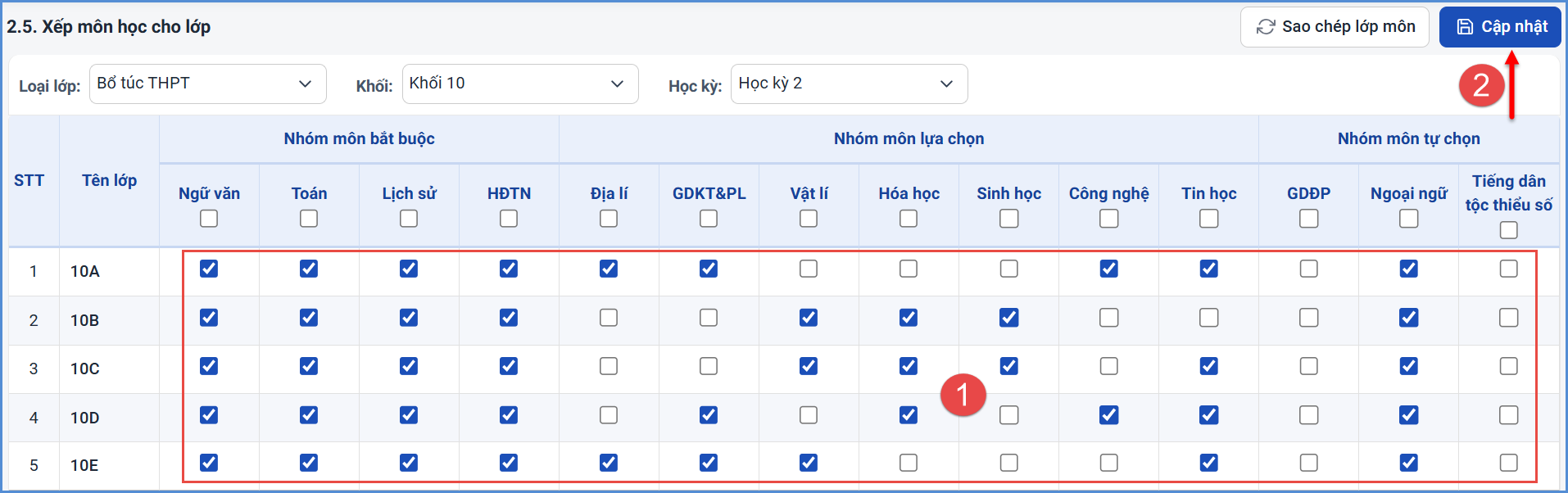Check the GDĐP header checkbox
This screenshot has height=493, width=1568.
click(1309, 219)
